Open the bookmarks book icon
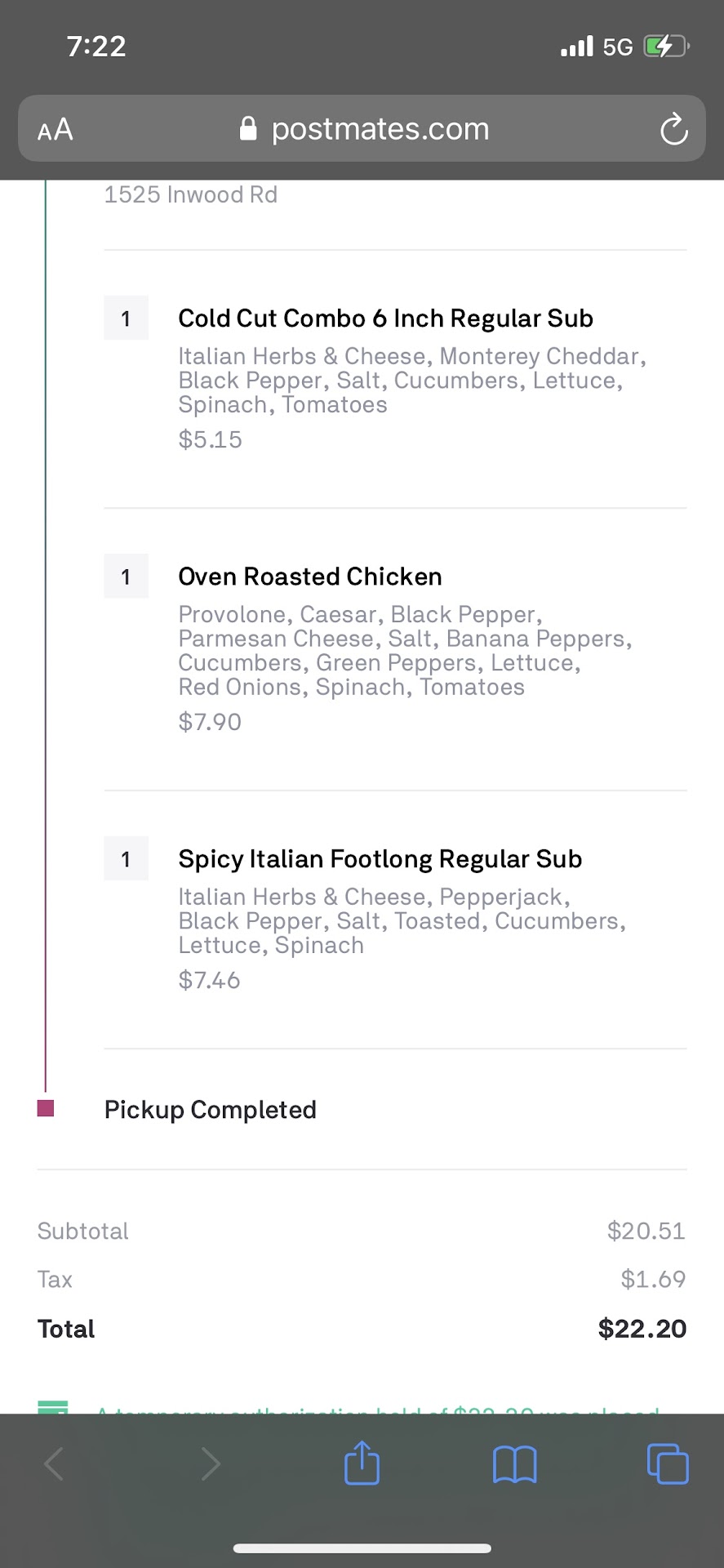This screenshot has width=724, height=1568. tap(514, 1464)
